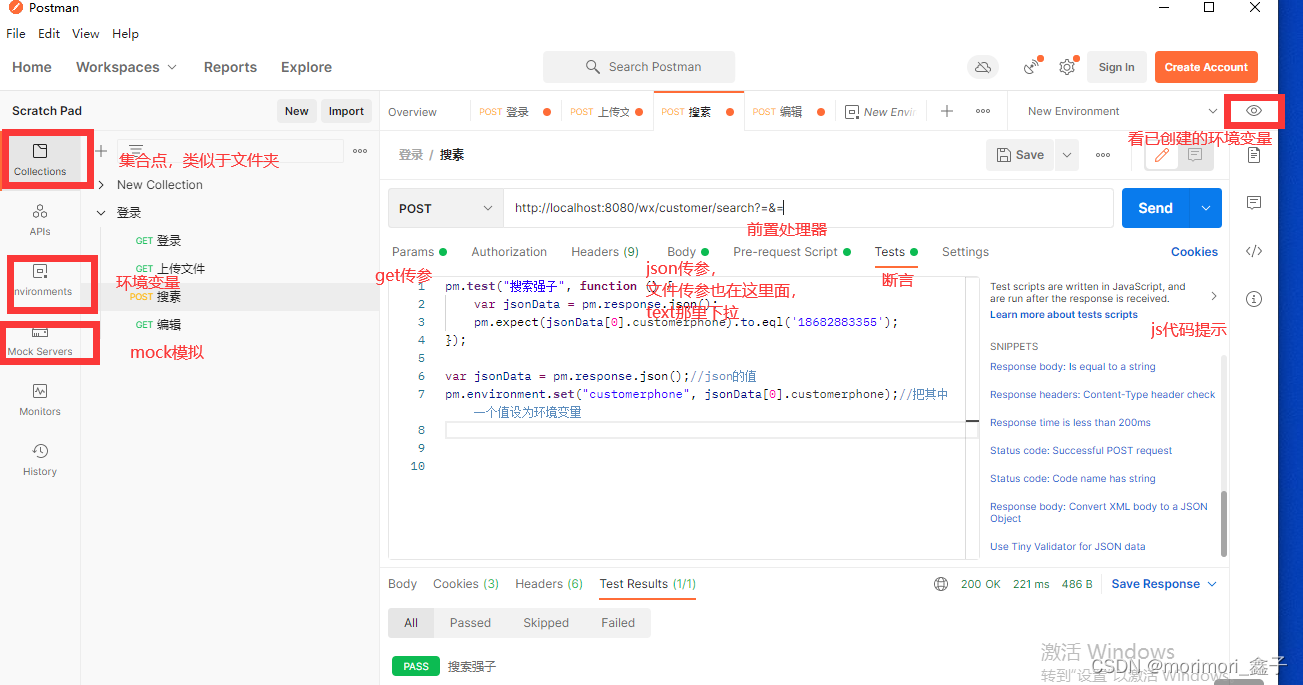Screen dimensions: 1303x685
Task: Click the Import button
Action: tap(346, 111)
